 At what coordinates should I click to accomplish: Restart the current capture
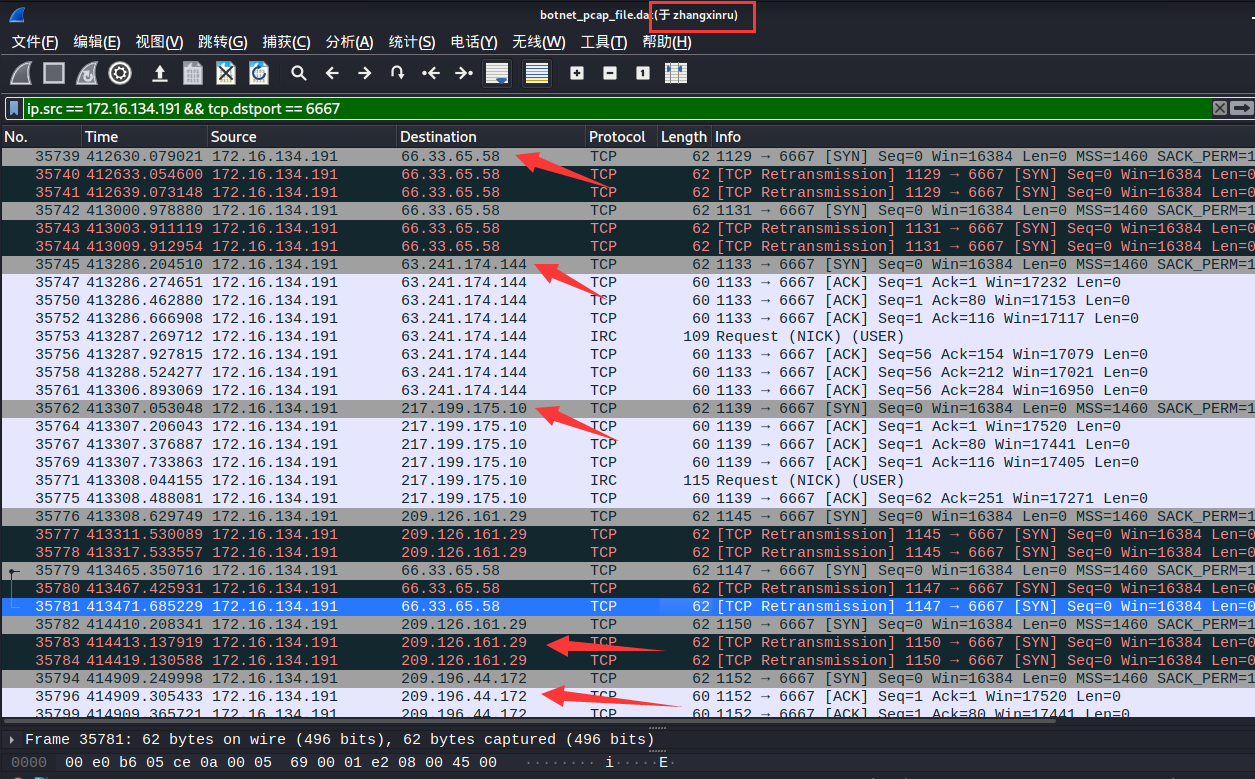point(87,73)
